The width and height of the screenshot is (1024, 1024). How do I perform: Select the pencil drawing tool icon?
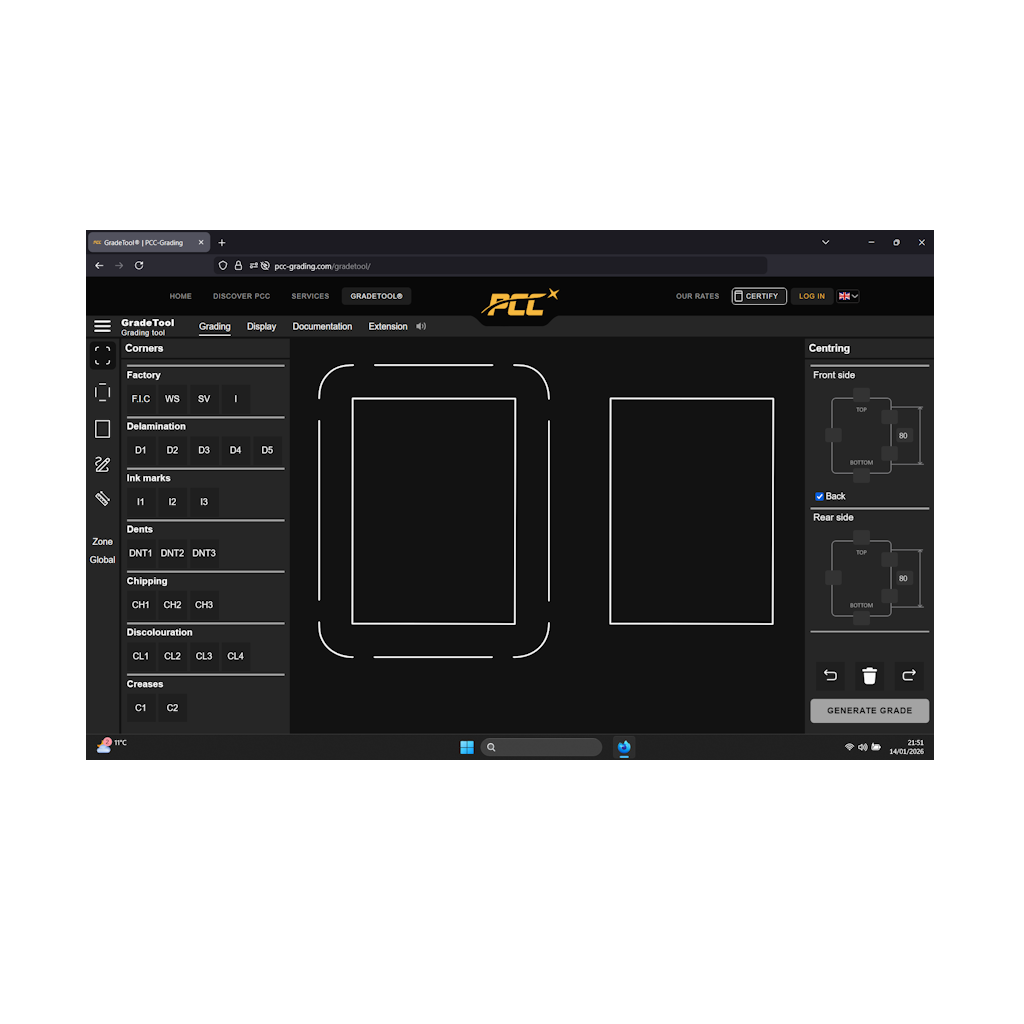[x=103, y=464]
